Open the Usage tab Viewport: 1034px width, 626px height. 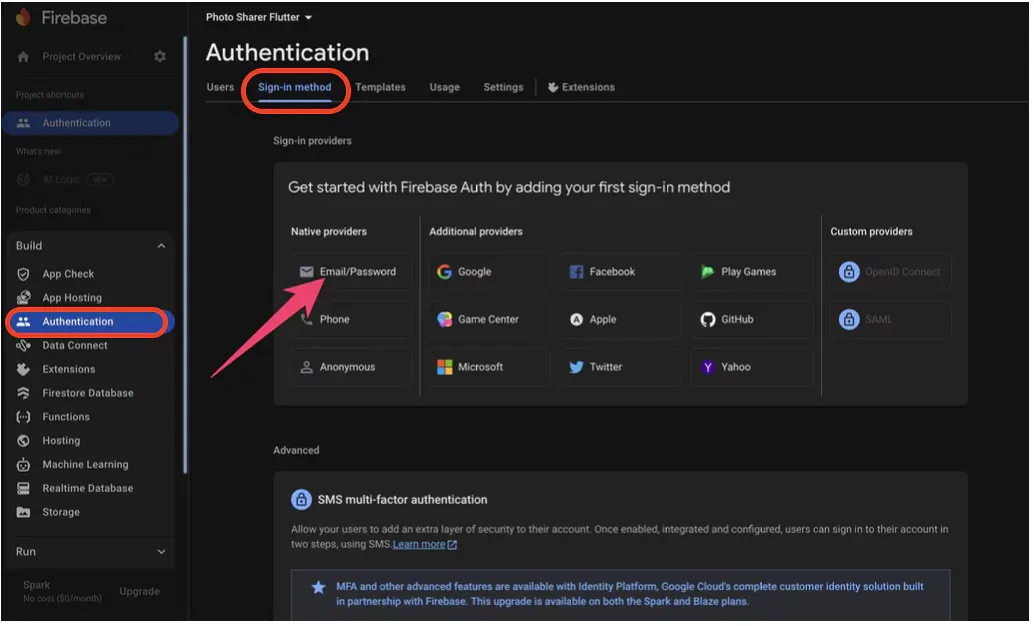click(444, 87)
